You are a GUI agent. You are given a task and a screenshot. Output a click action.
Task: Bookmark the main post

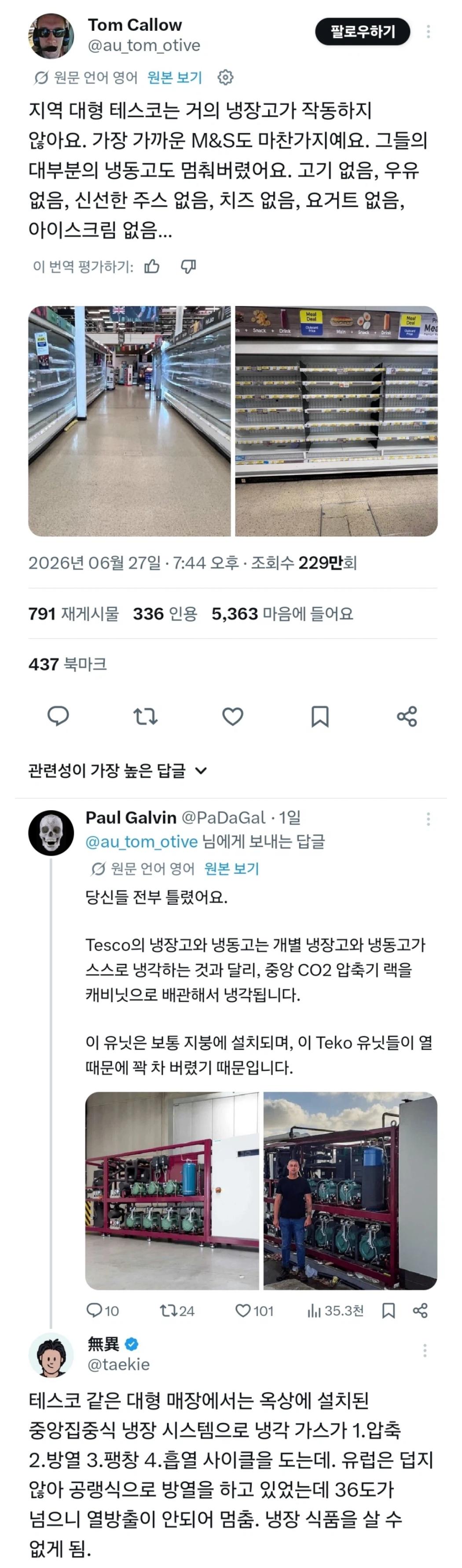tap(320, 716)
